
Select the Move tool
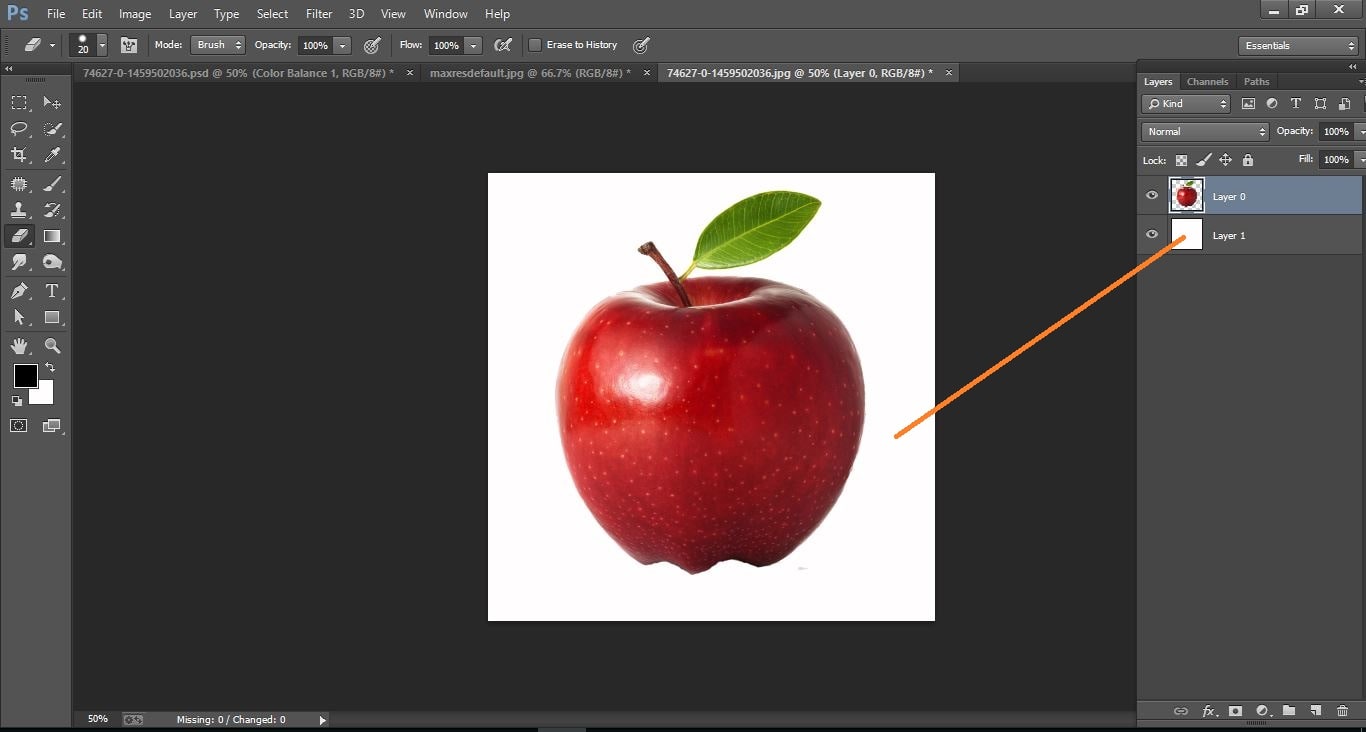(x=52, y=102)
